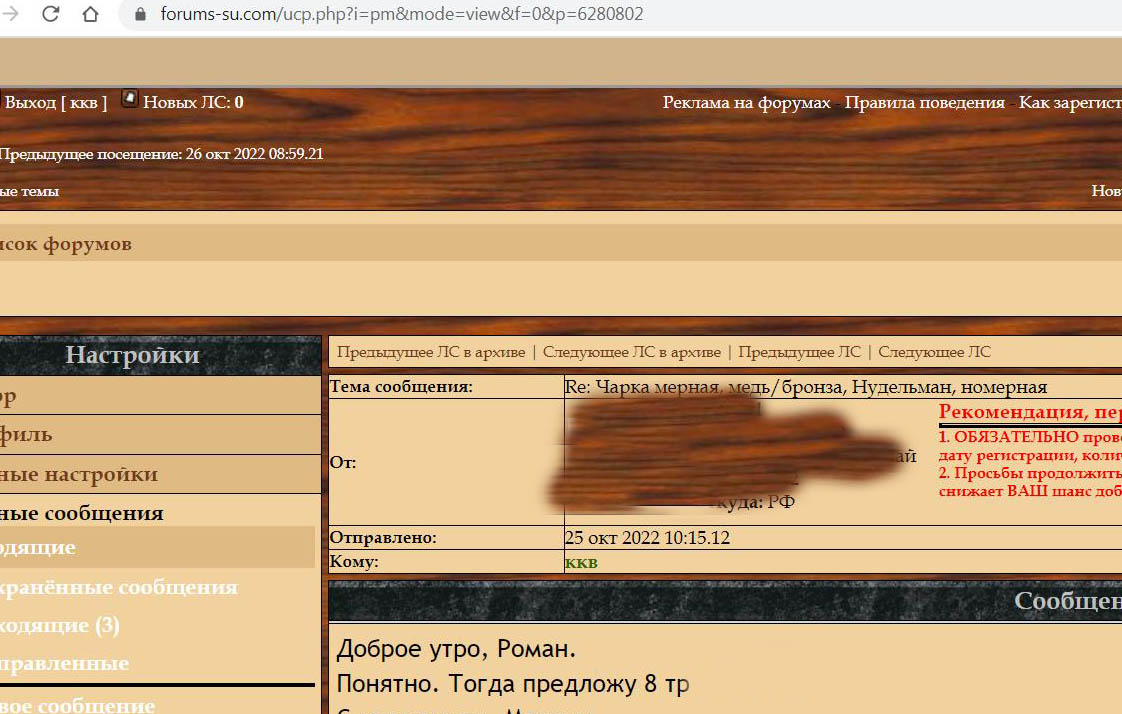Open Предыдущее ЛС message
This screenshot has height=714, width=1122.
pyautogui.click(x=799, y=352)
